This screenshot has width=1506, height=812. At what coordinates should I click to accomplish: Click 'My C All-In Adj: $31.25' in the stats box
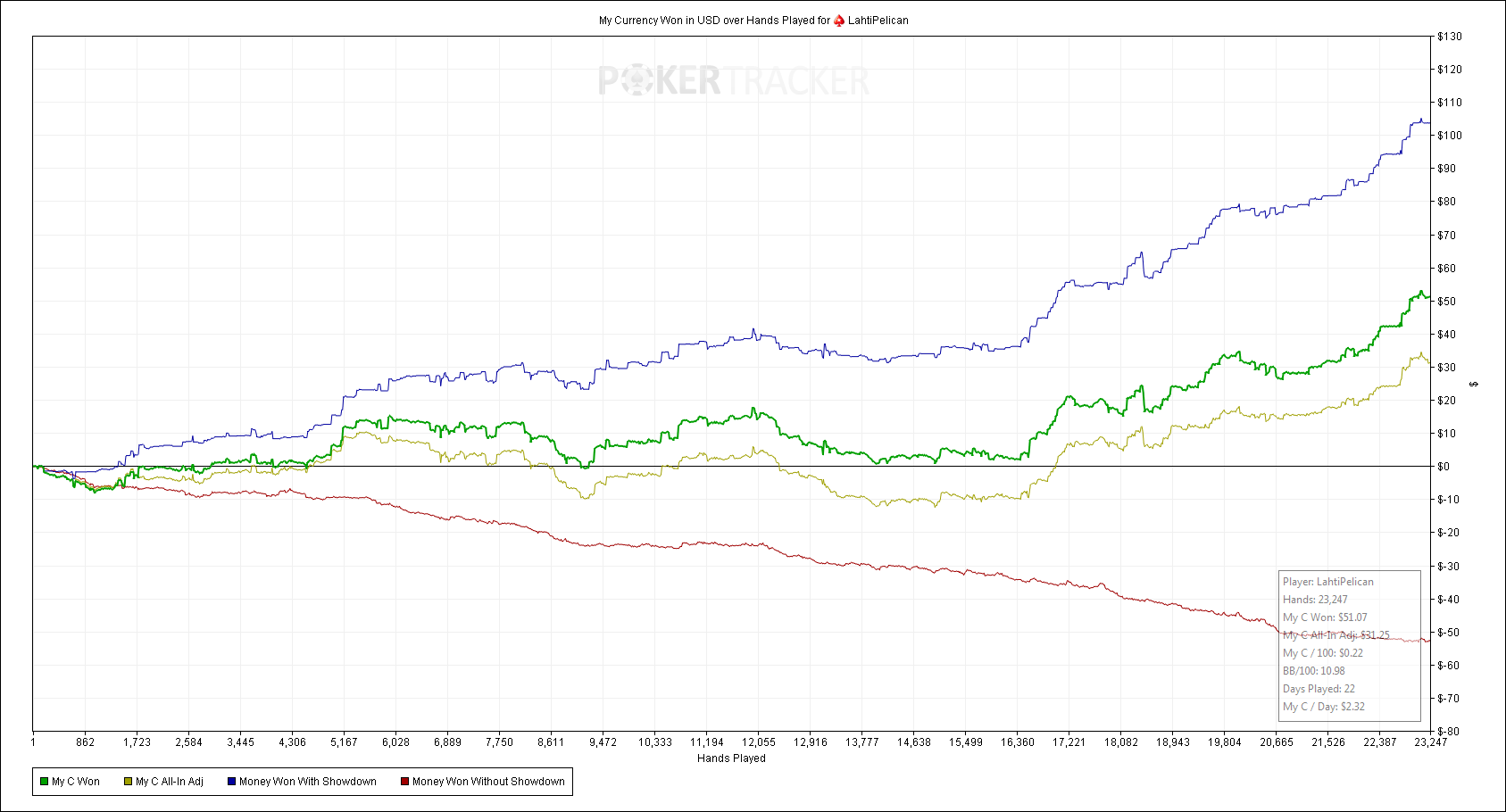click(1336, 635)
